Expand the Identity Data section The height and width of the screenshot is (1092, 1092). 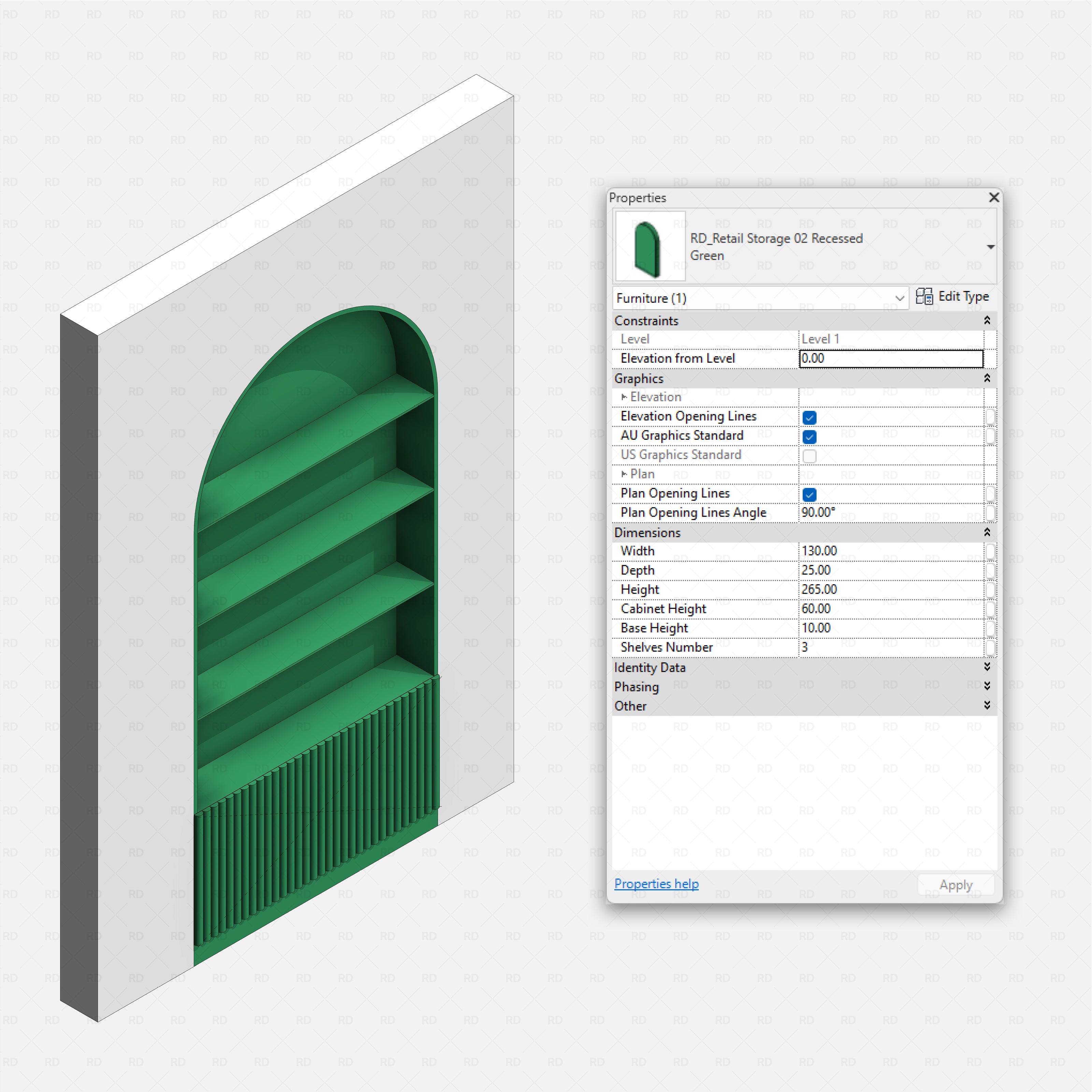point(987,667)
